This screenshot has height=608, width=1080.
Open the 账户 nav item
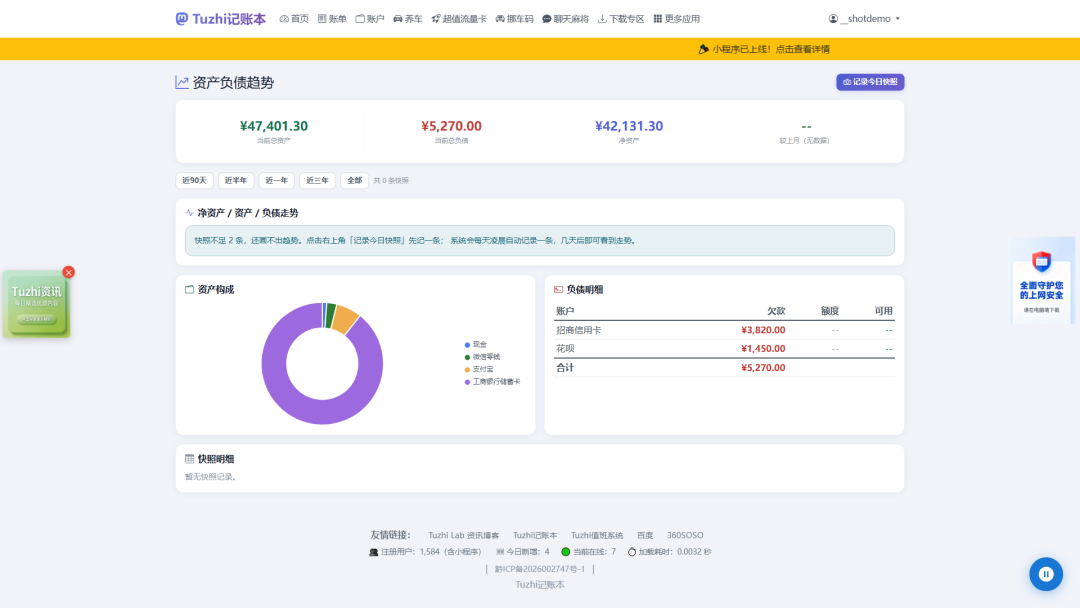coord(370,19)
